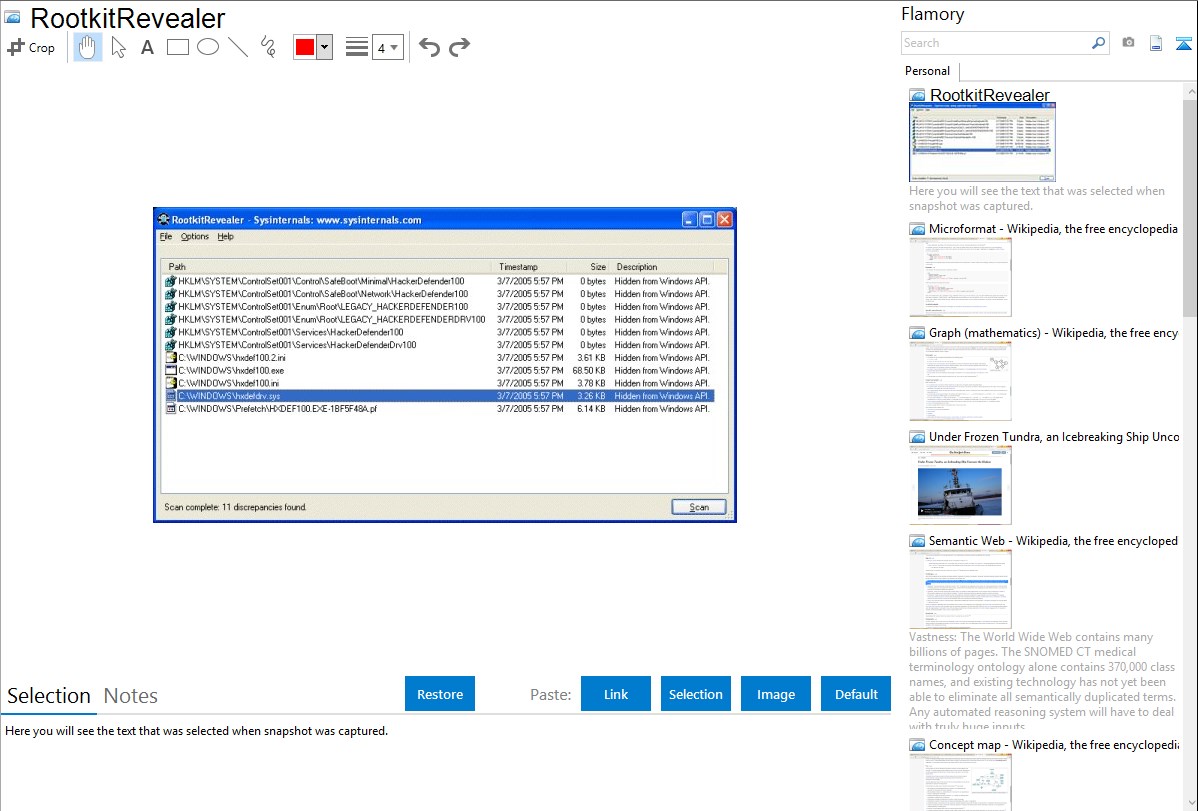
Task: Pick the rectangle shape tool
Action: [x=178, y=47]
